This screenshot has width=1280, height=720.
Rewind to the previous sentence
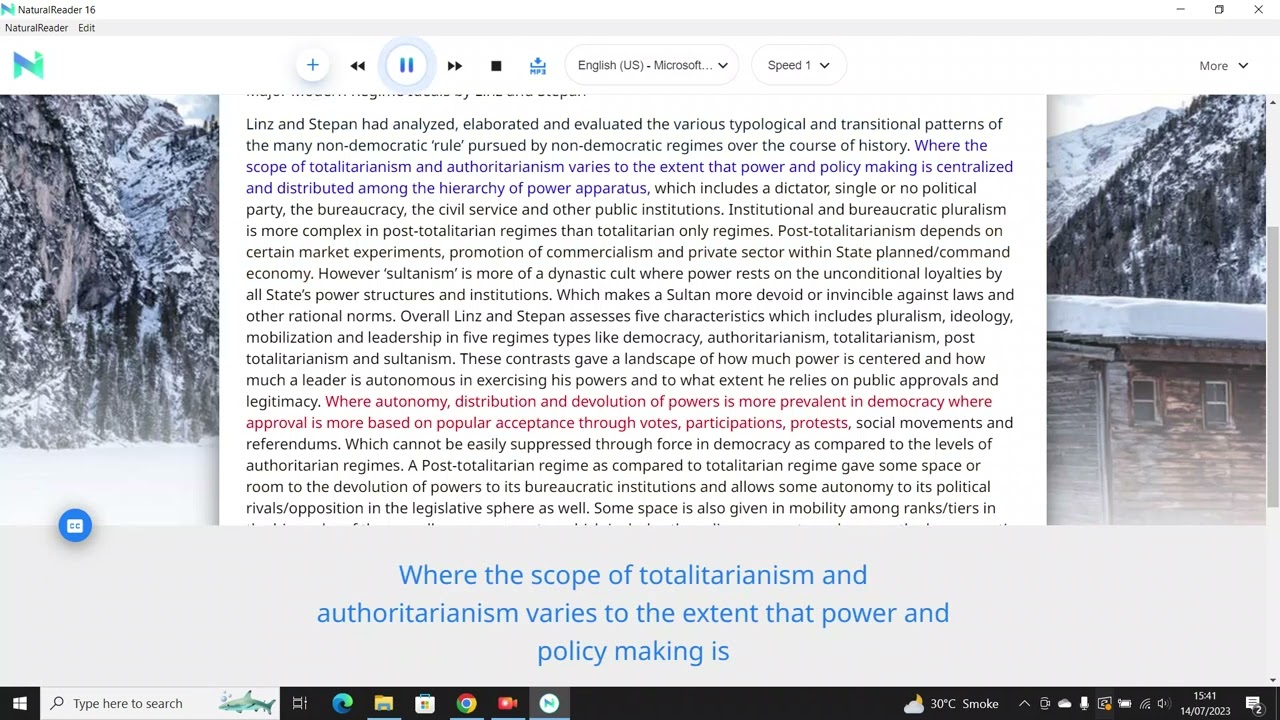pos(358,66)
